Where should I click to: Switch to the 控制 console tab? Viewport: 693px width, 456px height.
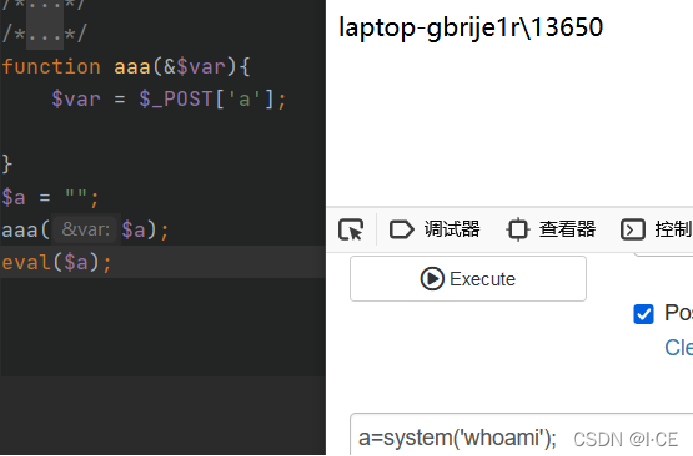657,230
